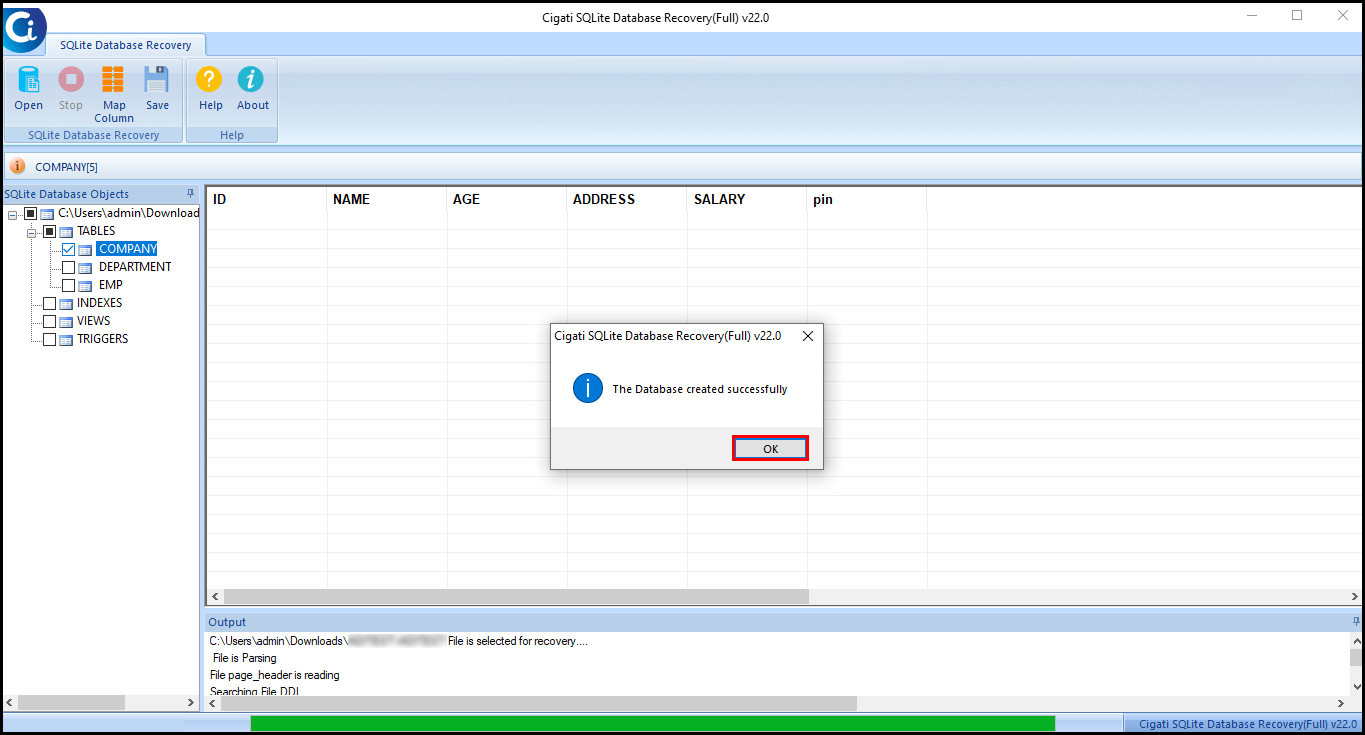Viewport: 1365px width, 735px height.
Task: Click the icon next to INDEXES
Action: coord(66,304)
